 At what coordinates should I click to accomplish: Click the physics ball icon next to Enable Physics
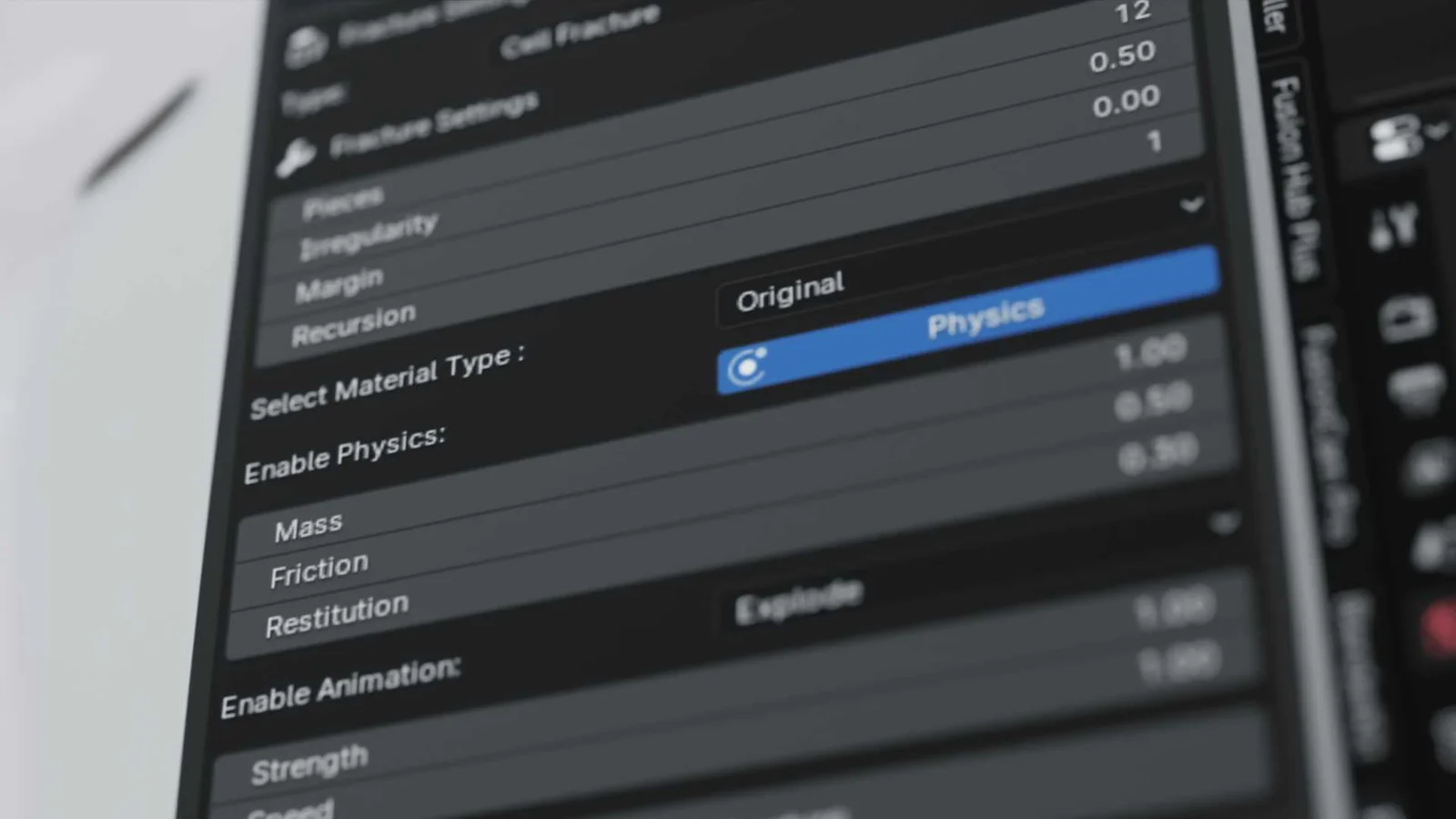tap(746, 366)
